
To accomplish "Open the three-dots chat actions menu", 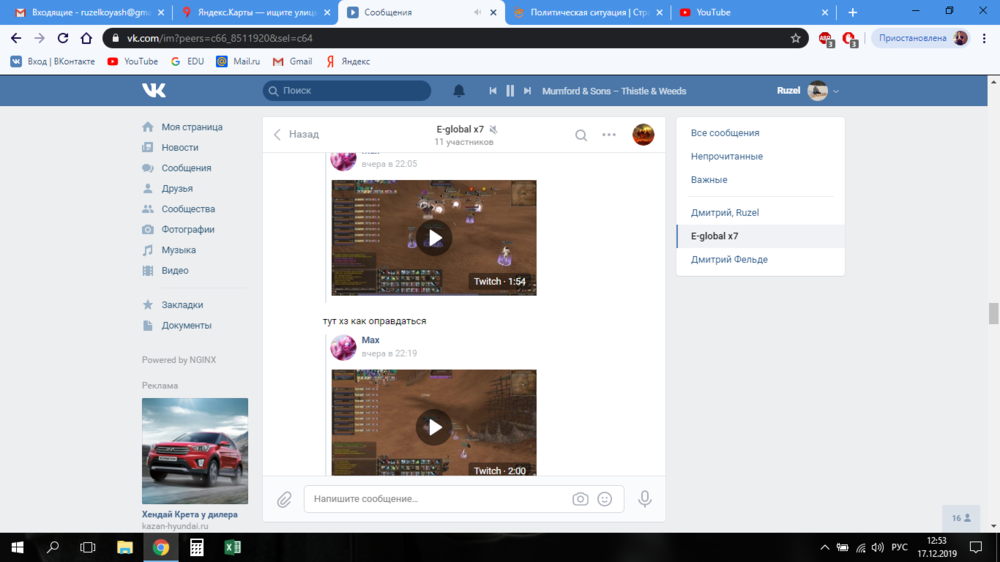I will [x=609, y=135].
